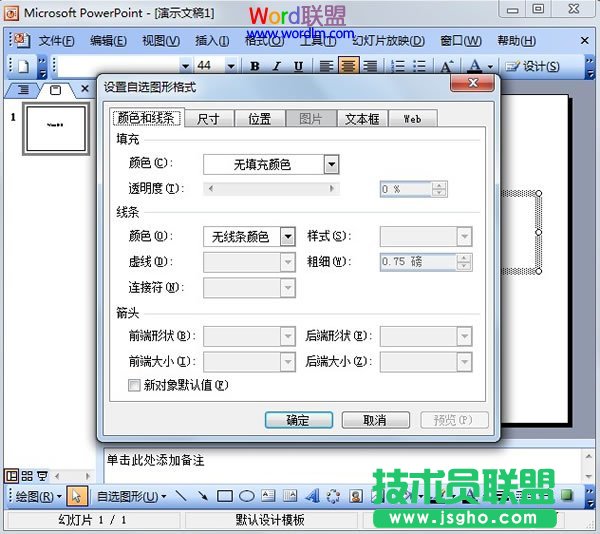
Task: Click the 透明度 transparency slider track
Action: click(271, 188)
